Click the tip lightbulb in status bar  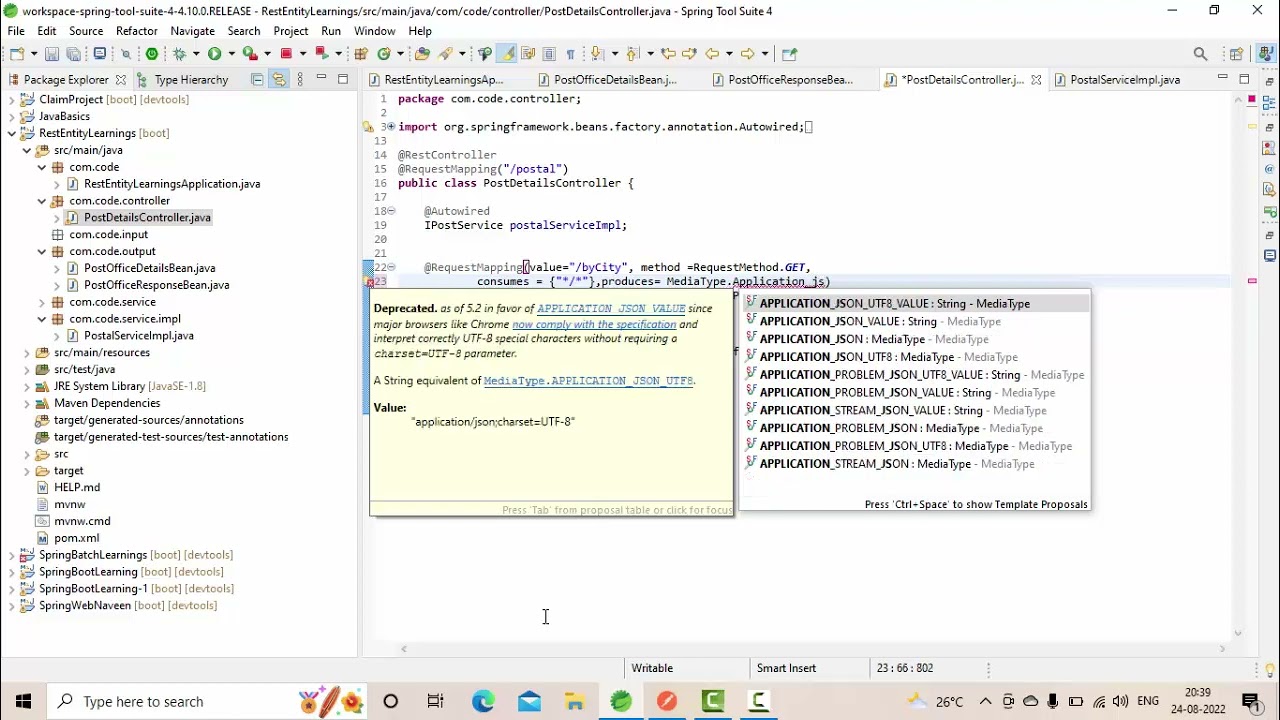1270,669
